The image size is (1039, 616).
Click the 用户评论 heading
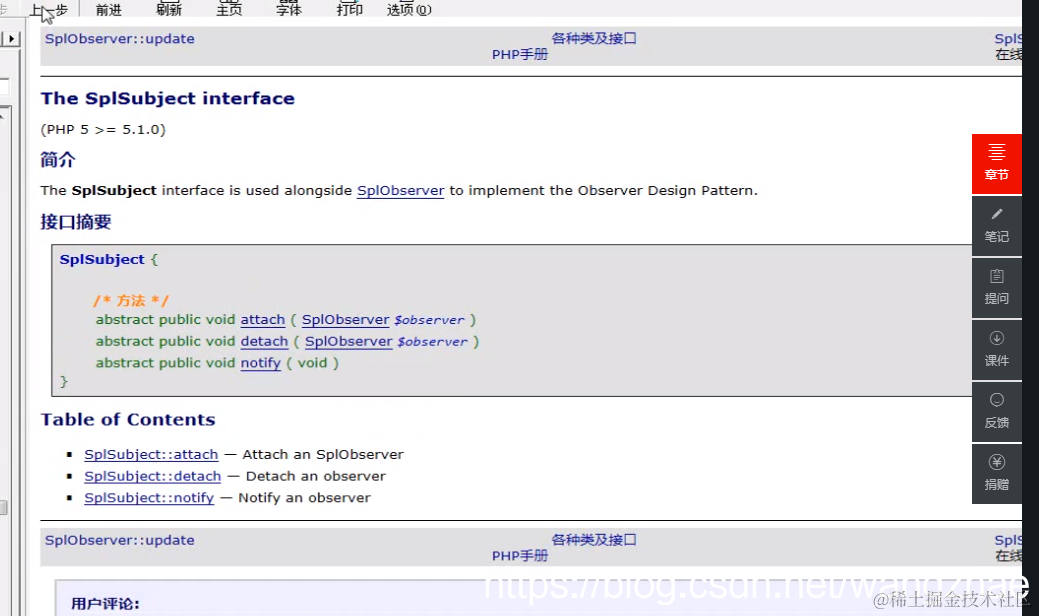point(105,604)
